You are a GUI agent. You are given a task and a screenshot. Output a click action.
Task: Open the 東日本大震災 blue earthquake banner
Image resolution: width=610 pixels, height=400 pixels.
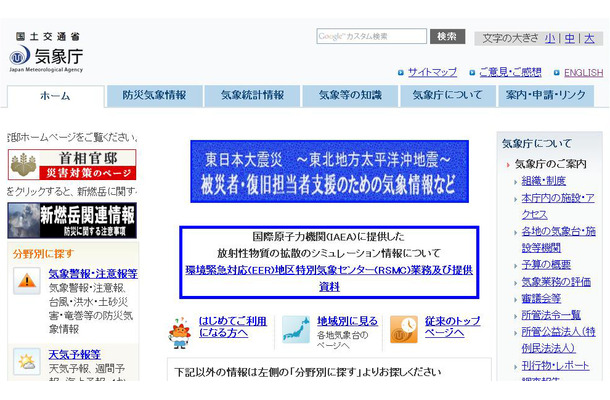coord(330,171)
